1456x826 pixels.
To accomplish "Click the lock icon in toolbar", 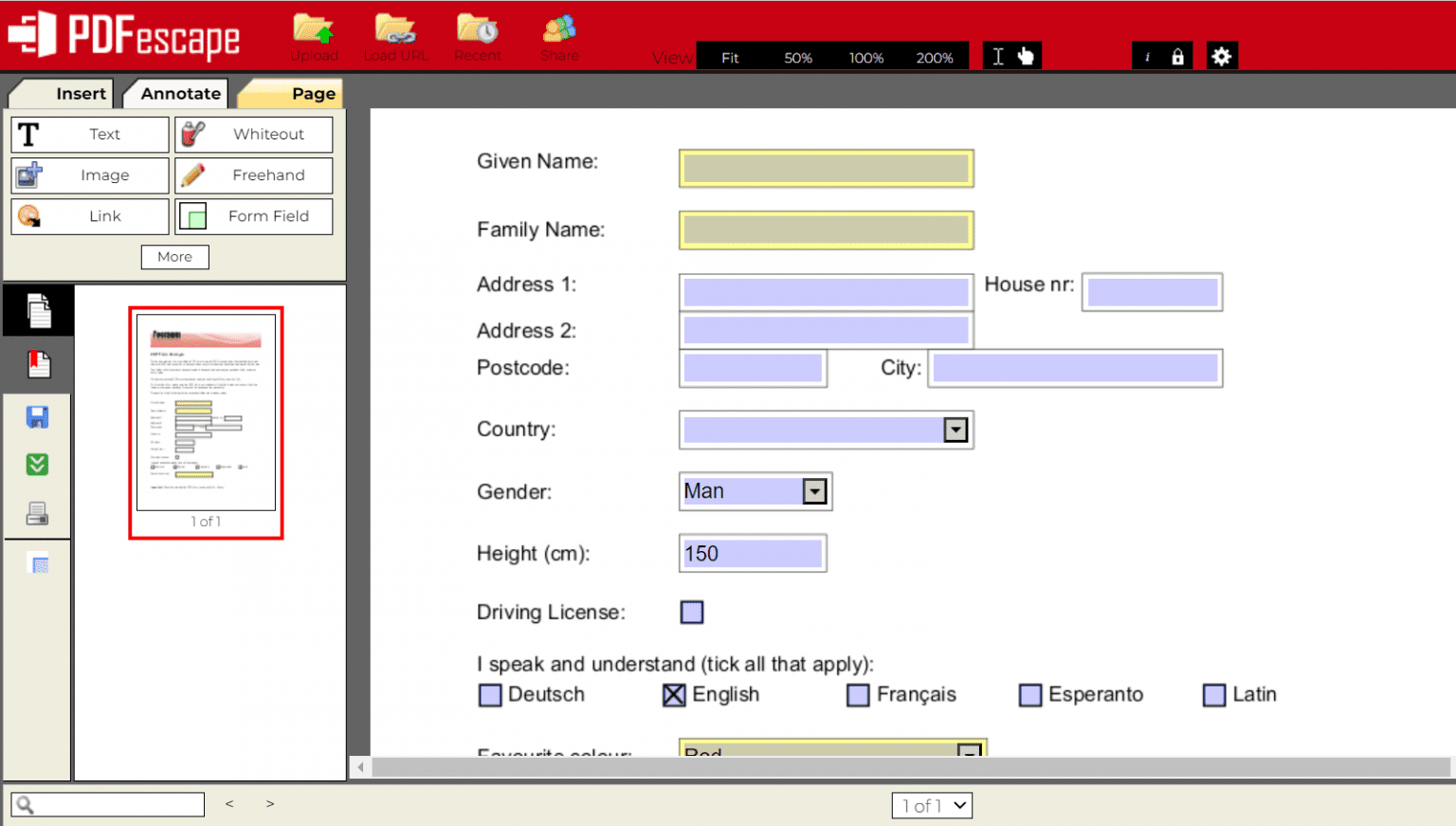I will point(1177,57).
